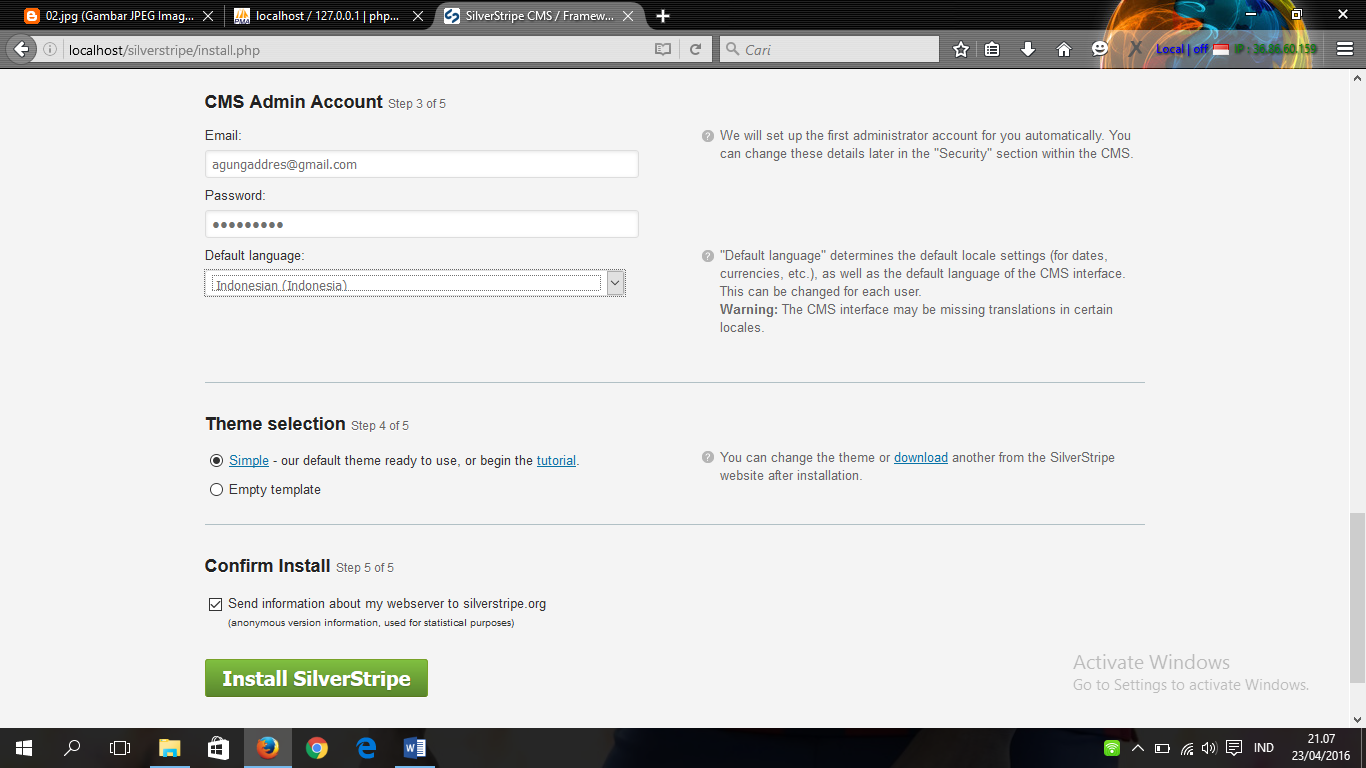The image size is (1366, 768).
Task: Click help icon beside theme download note
Action: 708,458
